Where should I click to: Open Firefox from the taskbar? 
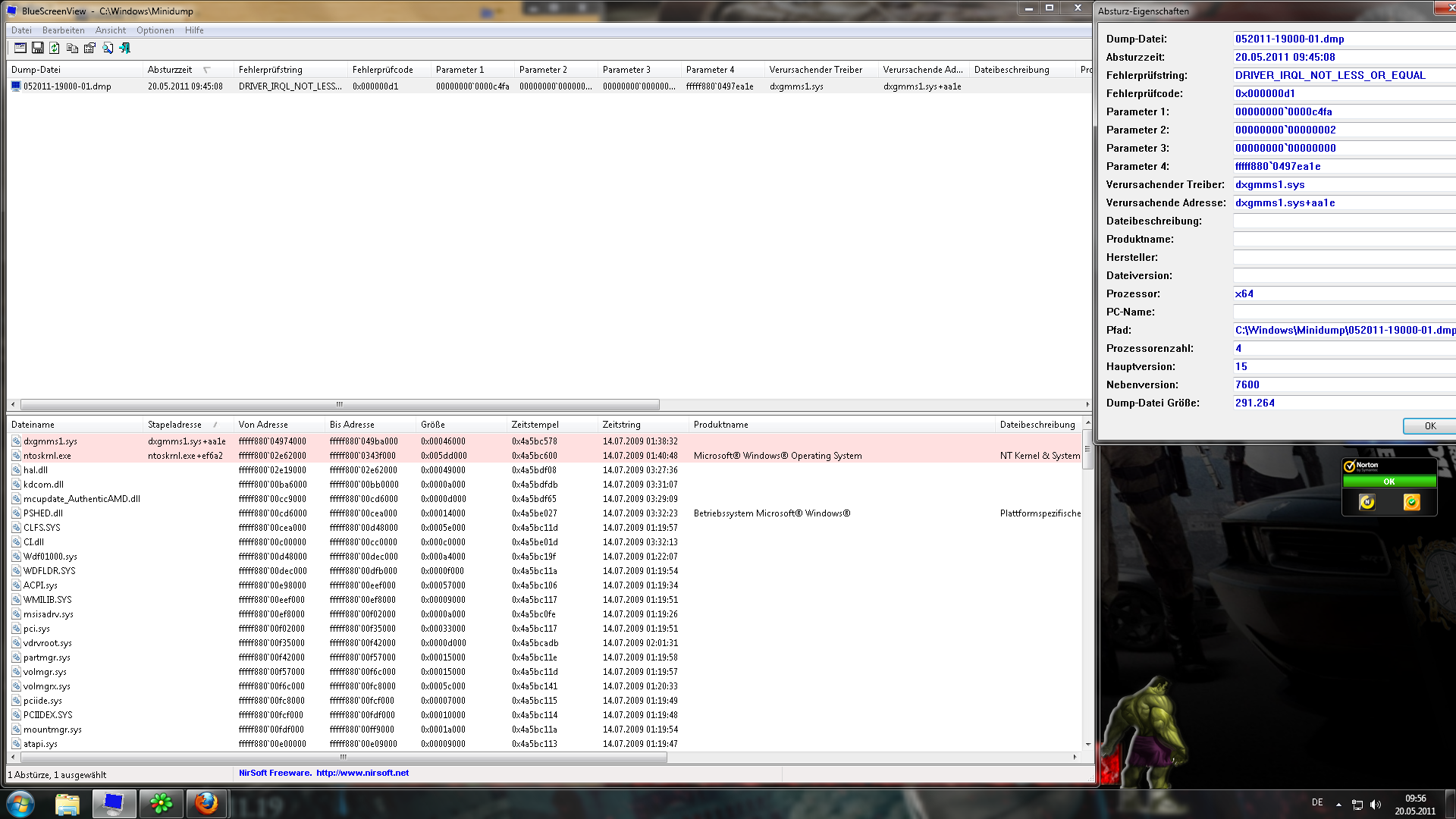[x=206, y=803]
